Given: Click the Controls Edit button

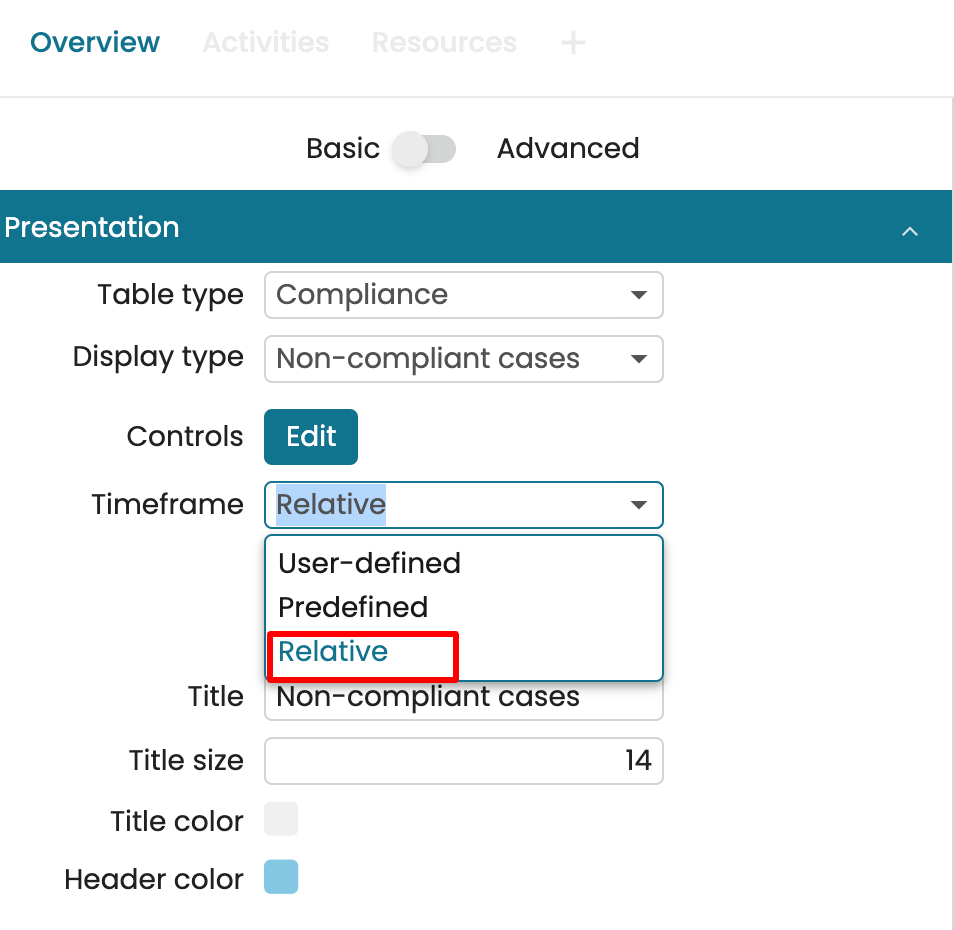Looking at the screenshot, I should pyautogui.click(x=311, y=437).
